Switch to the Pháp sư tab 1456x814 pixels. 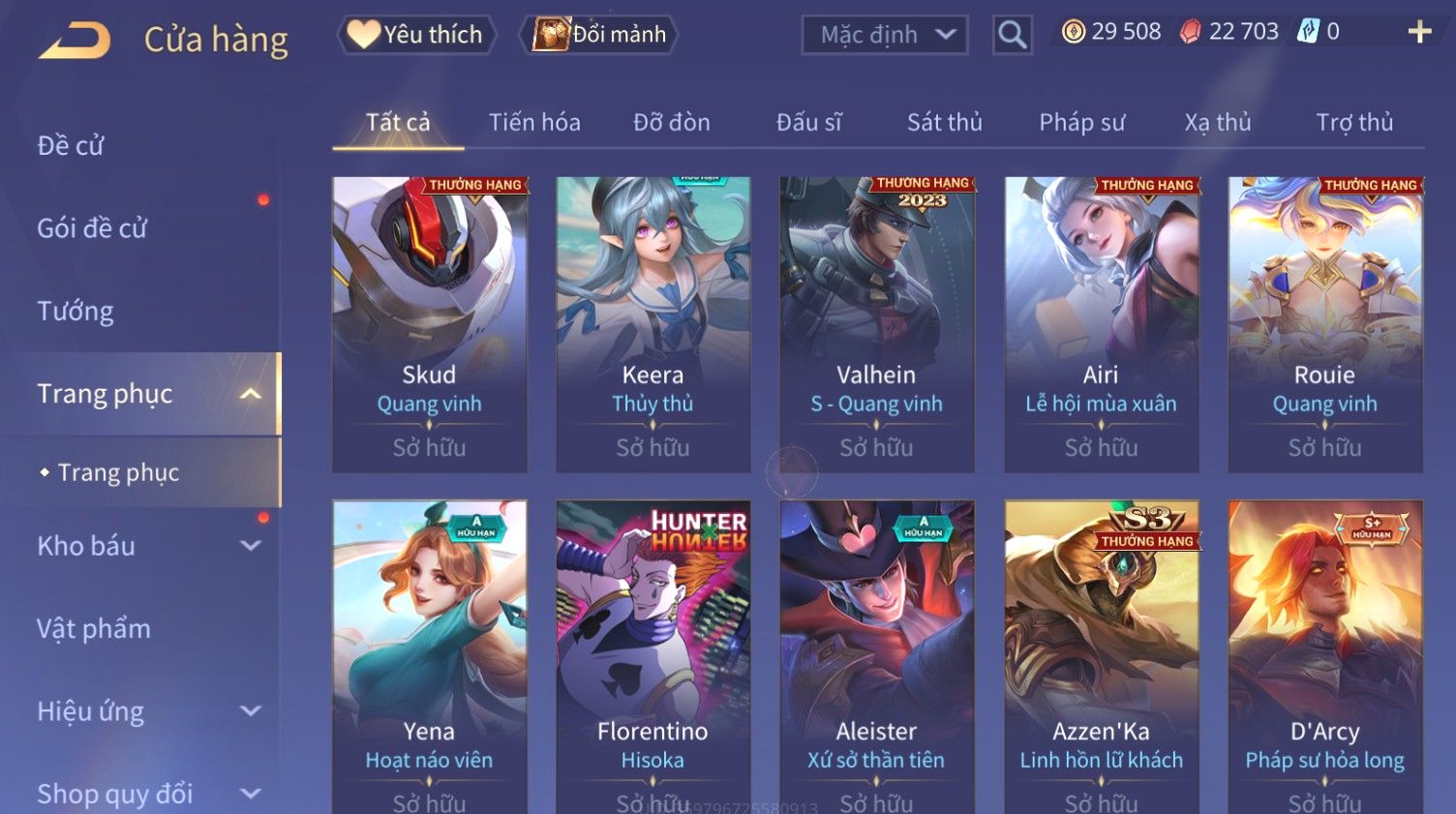(x=1081, y=123)
